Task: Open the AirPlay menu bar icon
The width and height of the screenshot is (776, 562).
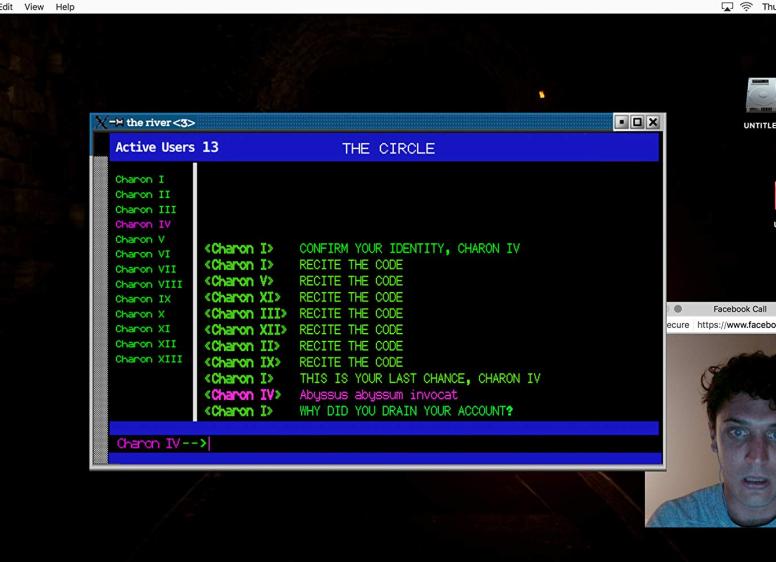Action: pos(727,7)
